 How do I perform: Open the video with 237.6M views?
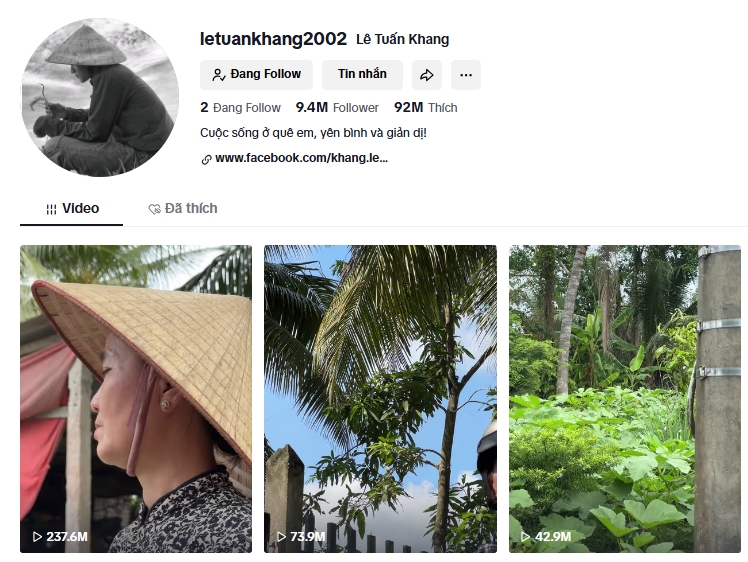pyautogui.click(x=136, y=399)
